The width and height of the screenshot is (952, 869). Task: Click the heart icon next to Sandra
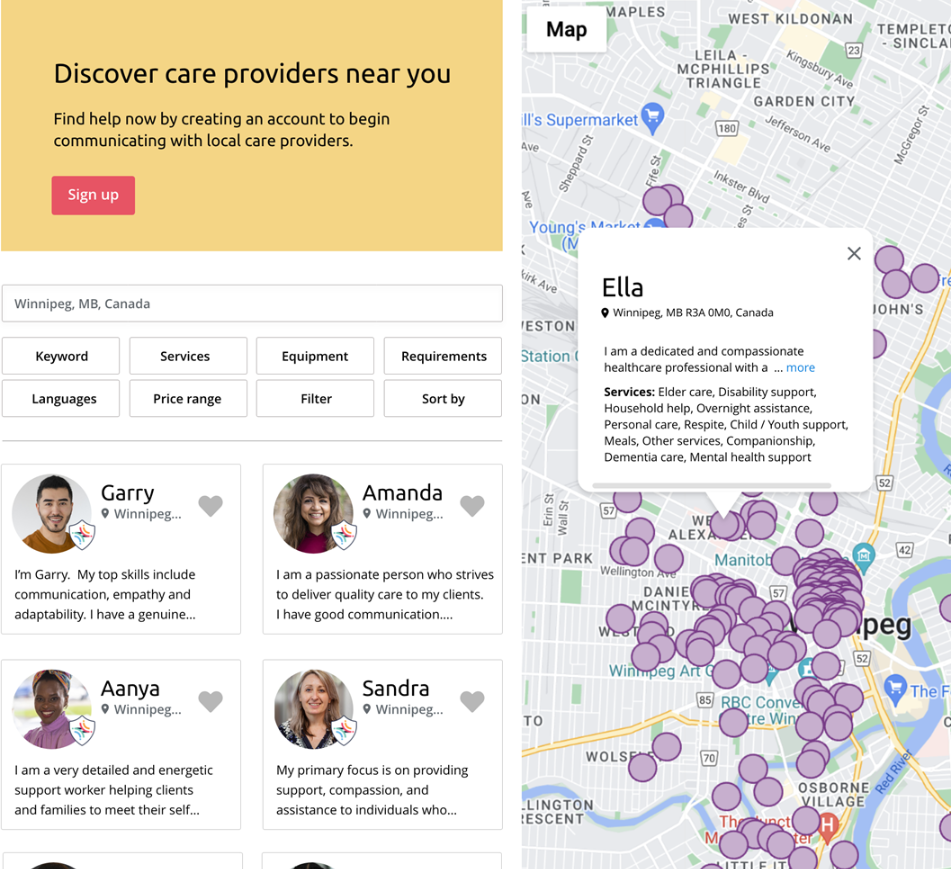coord(472,702)
